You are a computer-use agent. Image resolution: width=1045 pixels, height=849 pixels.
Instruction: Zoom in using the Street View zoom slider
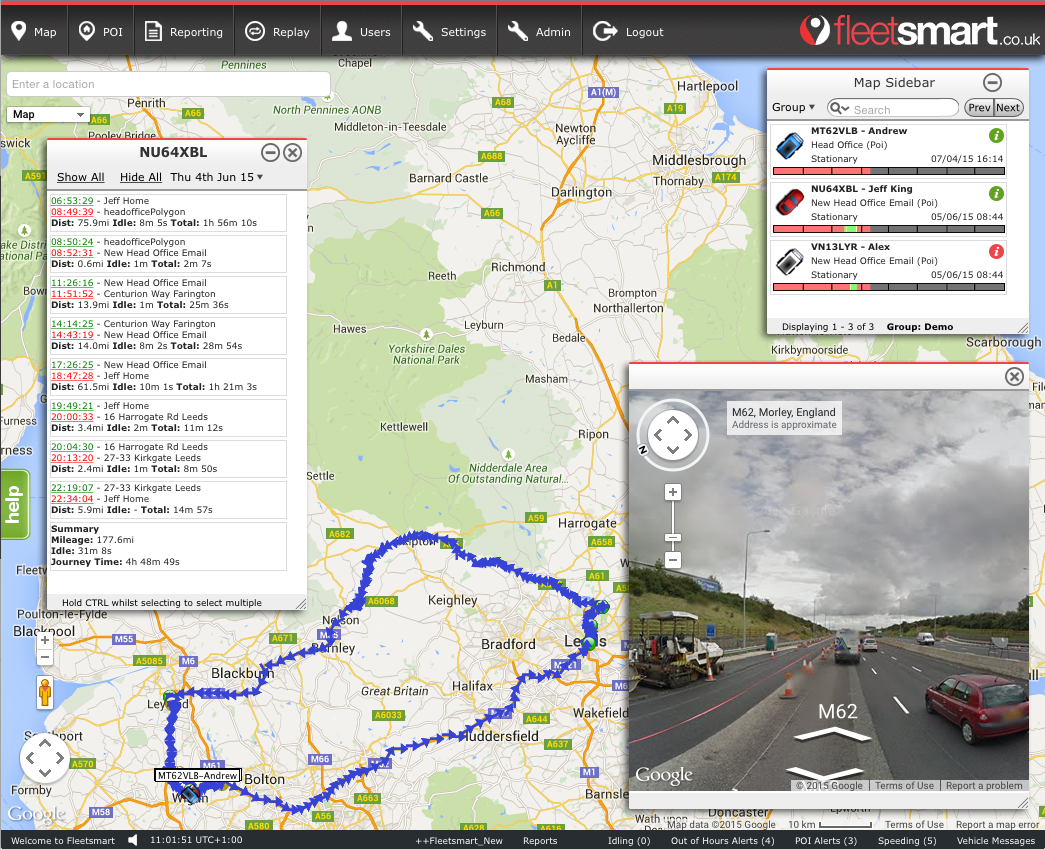(x=672, y=491)
